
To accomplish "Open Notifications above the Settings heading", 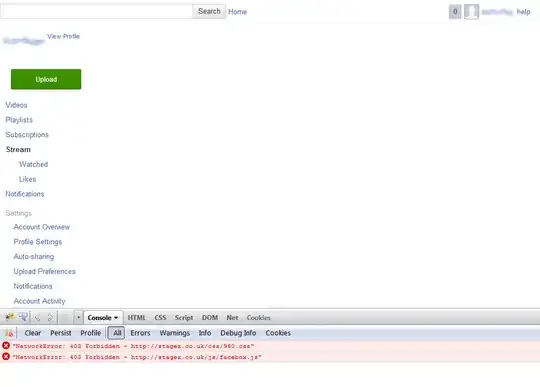I will pyautogui.click(x=25, y=194).
